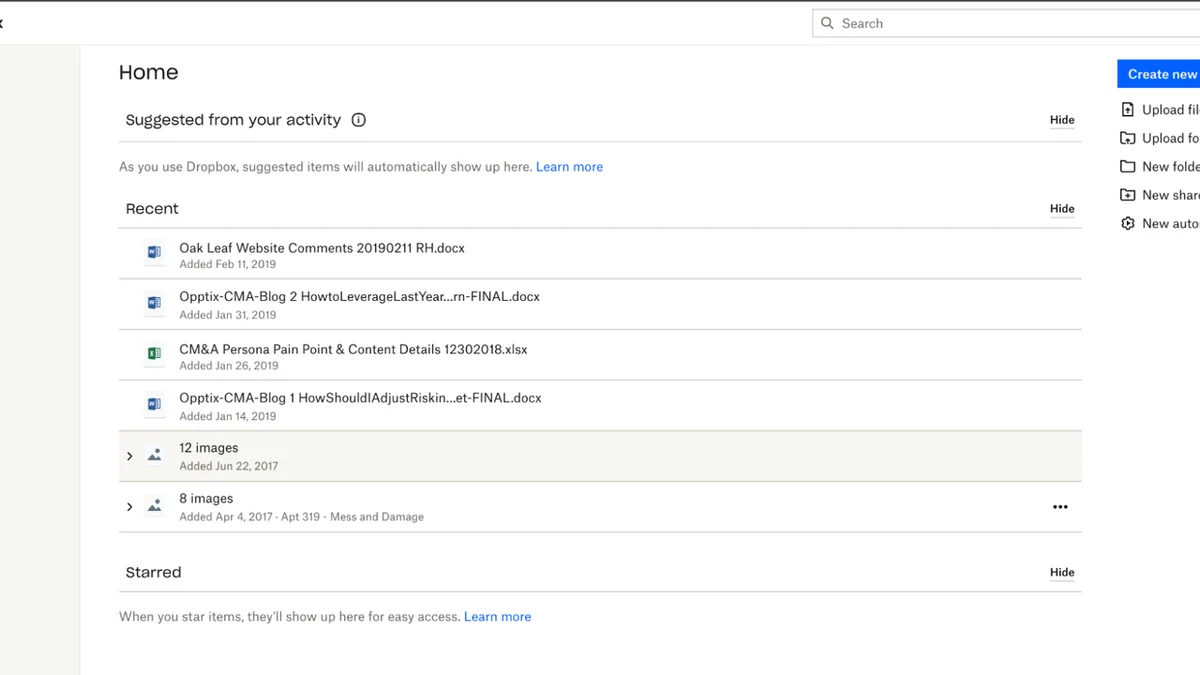Open the info icon next to Suggested from your activity
This screenshot has width=1200, height=675.
[x=359, y=120]
